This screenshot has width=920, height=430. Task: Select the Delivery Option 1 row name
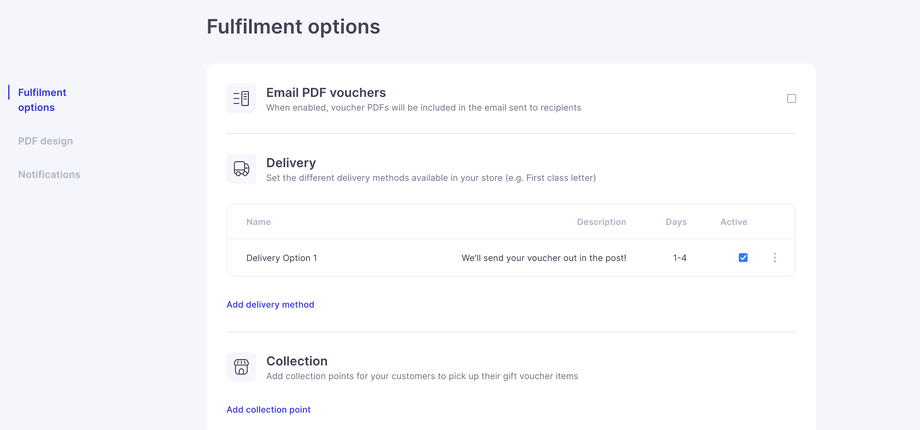tap(281, 258)
